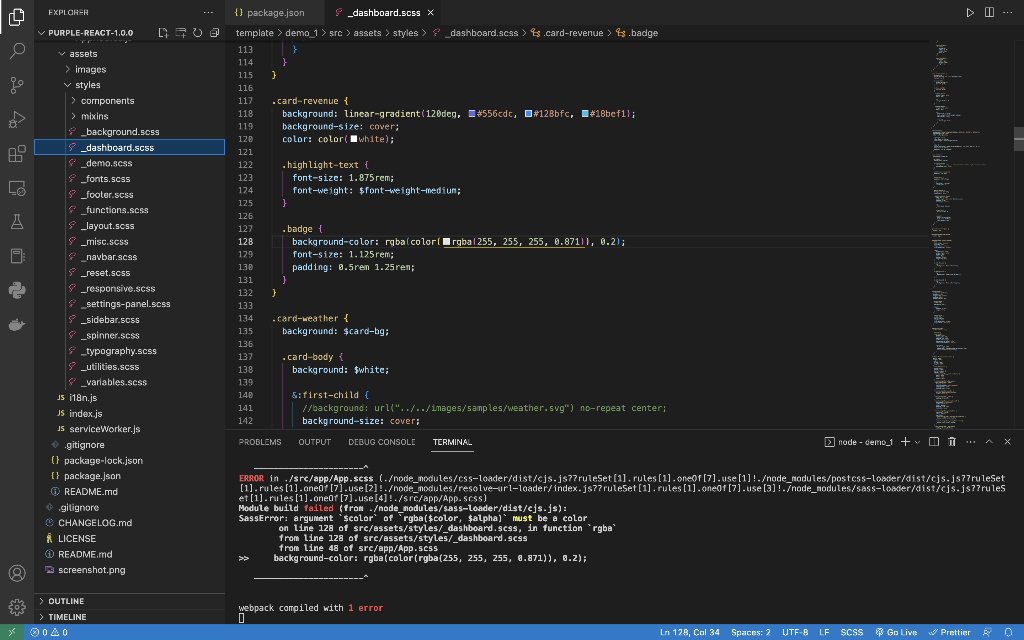The height and width of the screenshot is (640, 1024).
Task: Expand the images folder
Action: (x=90, y=69)
